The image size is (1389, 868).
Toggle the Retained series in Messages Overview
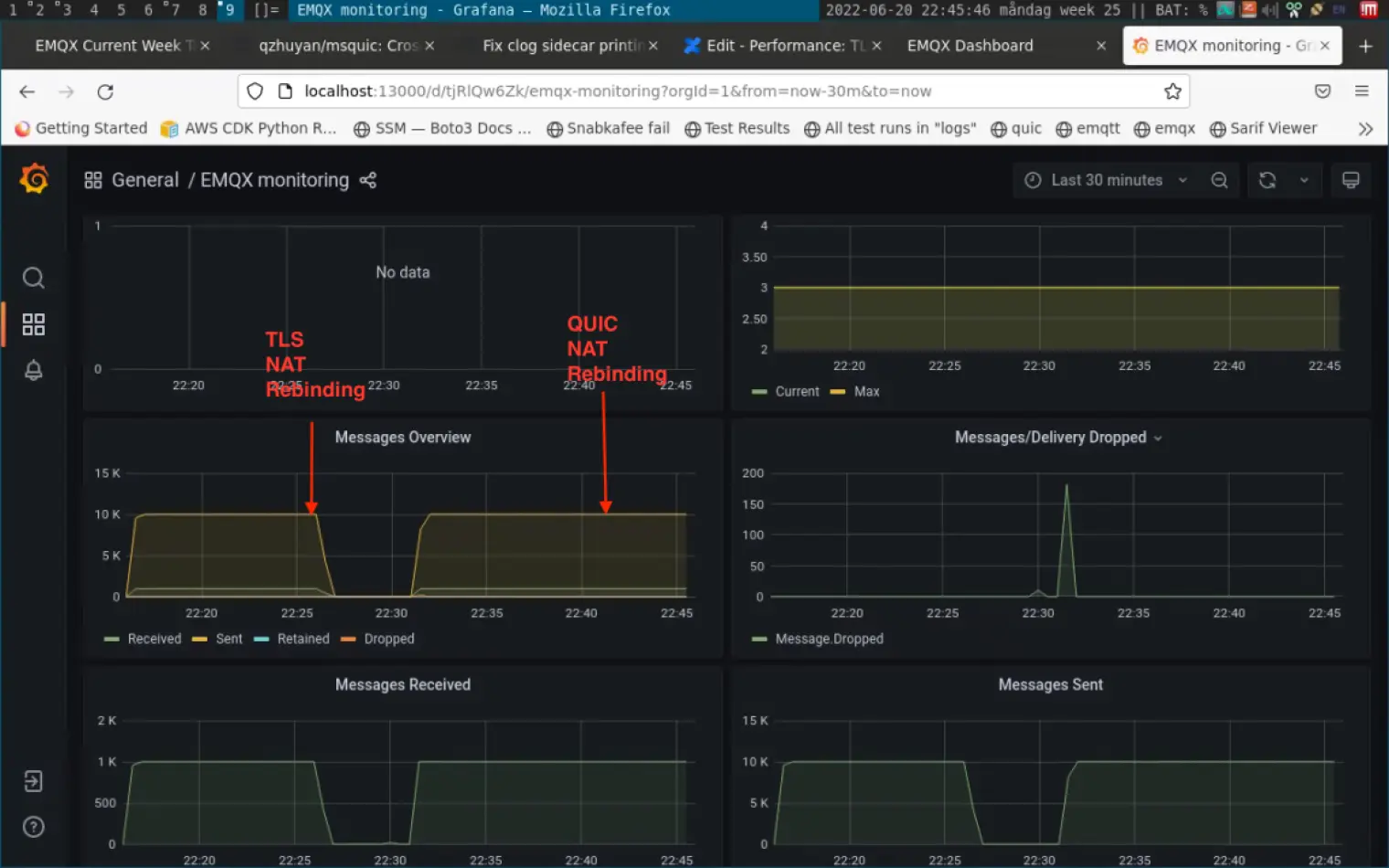coord(302,639)
